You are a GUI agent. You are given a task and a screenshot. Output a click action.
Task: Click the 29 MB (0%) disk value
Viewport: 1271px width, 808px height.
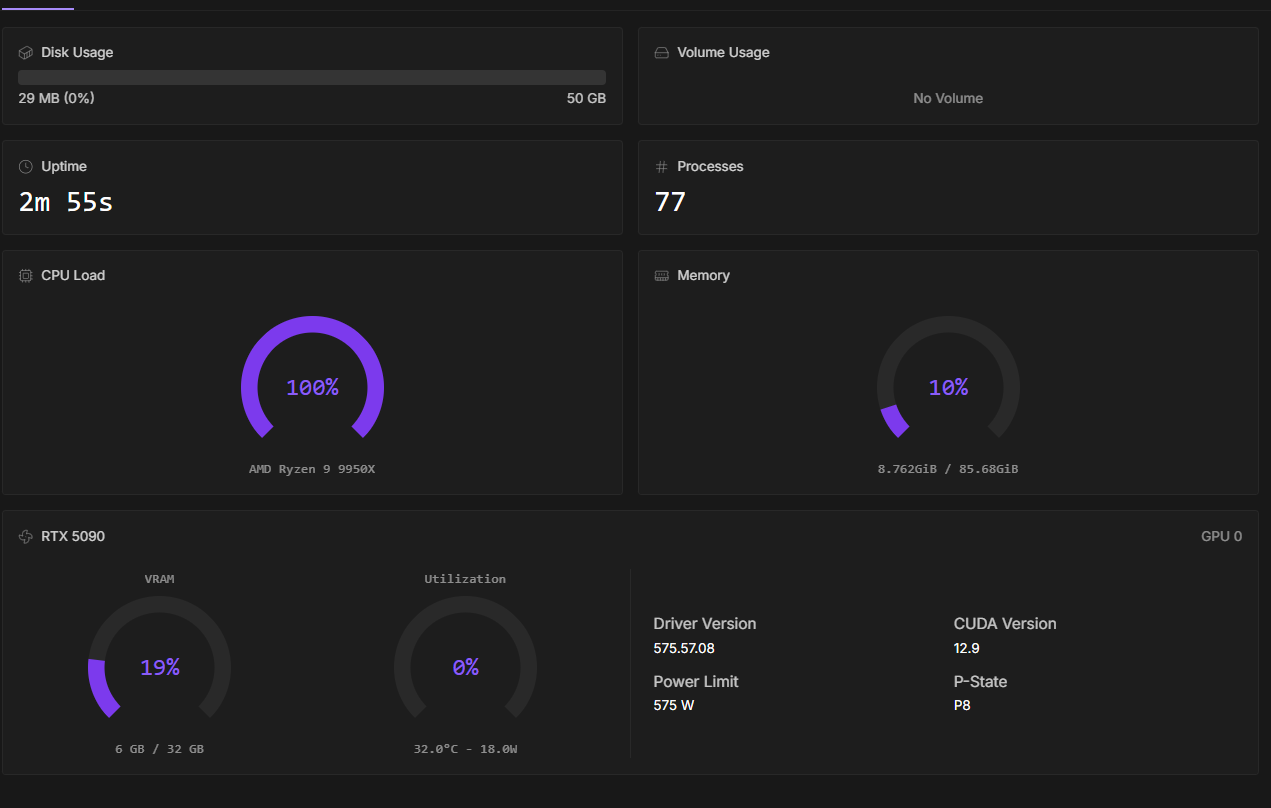56,99
